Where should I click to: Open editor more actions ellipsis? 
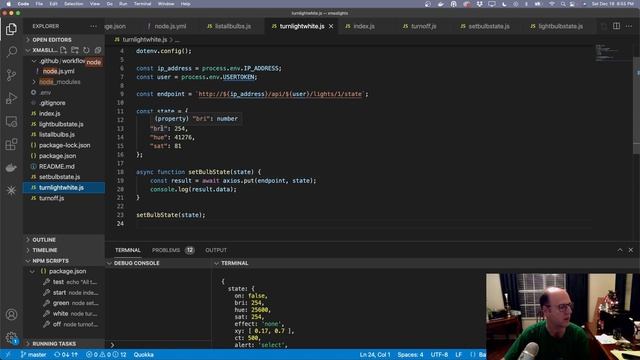(x=629, y=26)
